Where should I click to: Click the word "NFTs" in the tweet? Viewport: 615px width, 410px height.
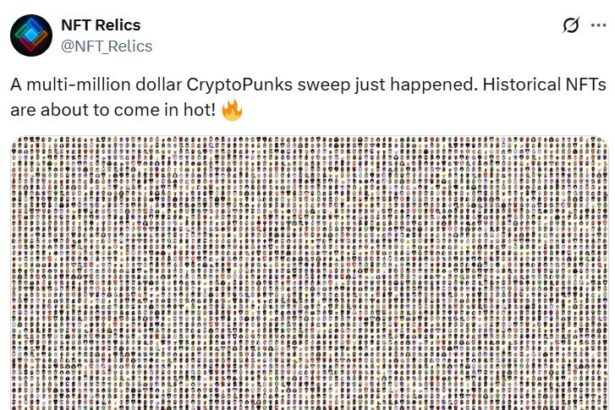555,83
